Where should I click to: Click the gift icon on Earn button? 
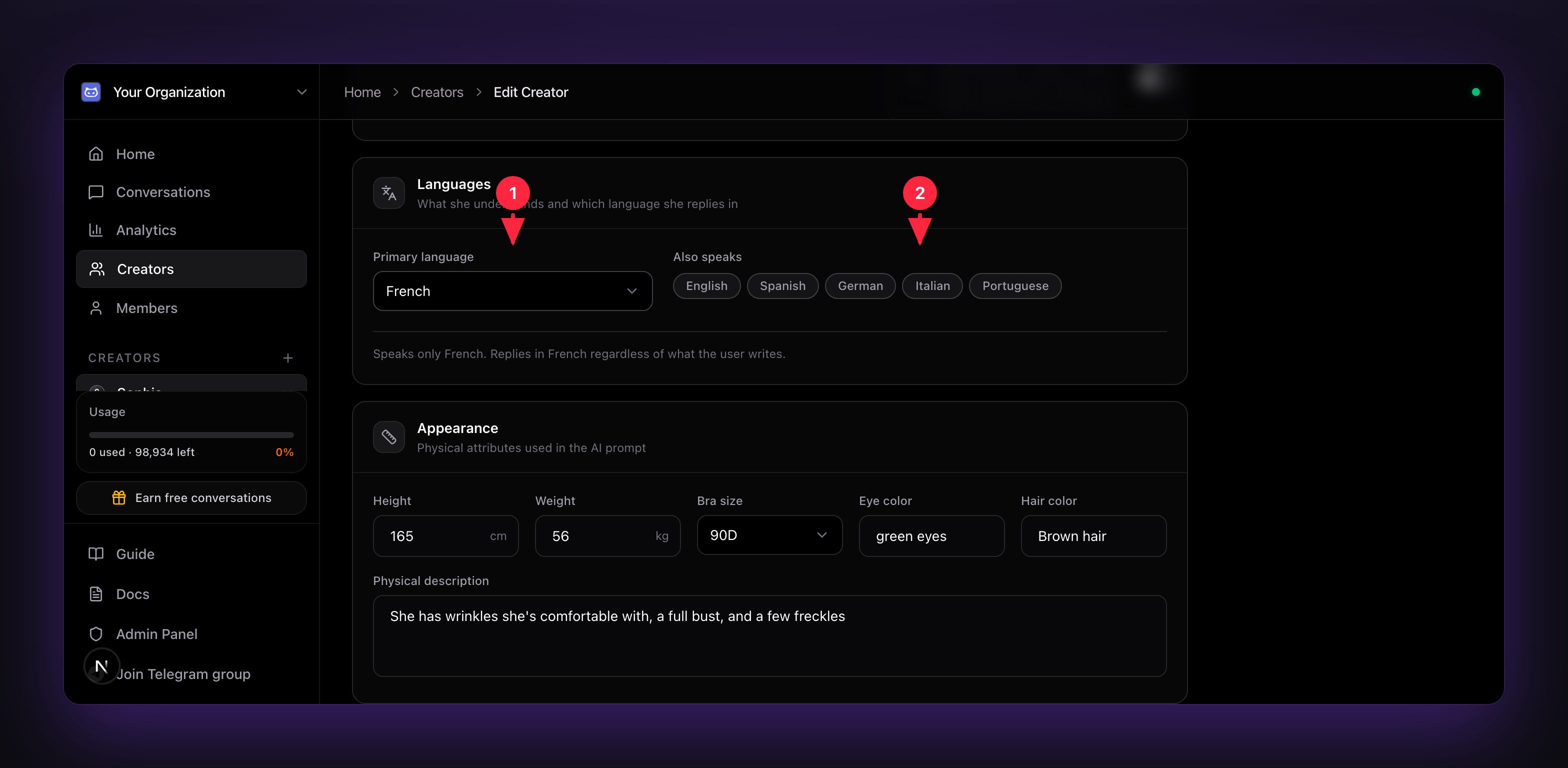click(118, 498)
